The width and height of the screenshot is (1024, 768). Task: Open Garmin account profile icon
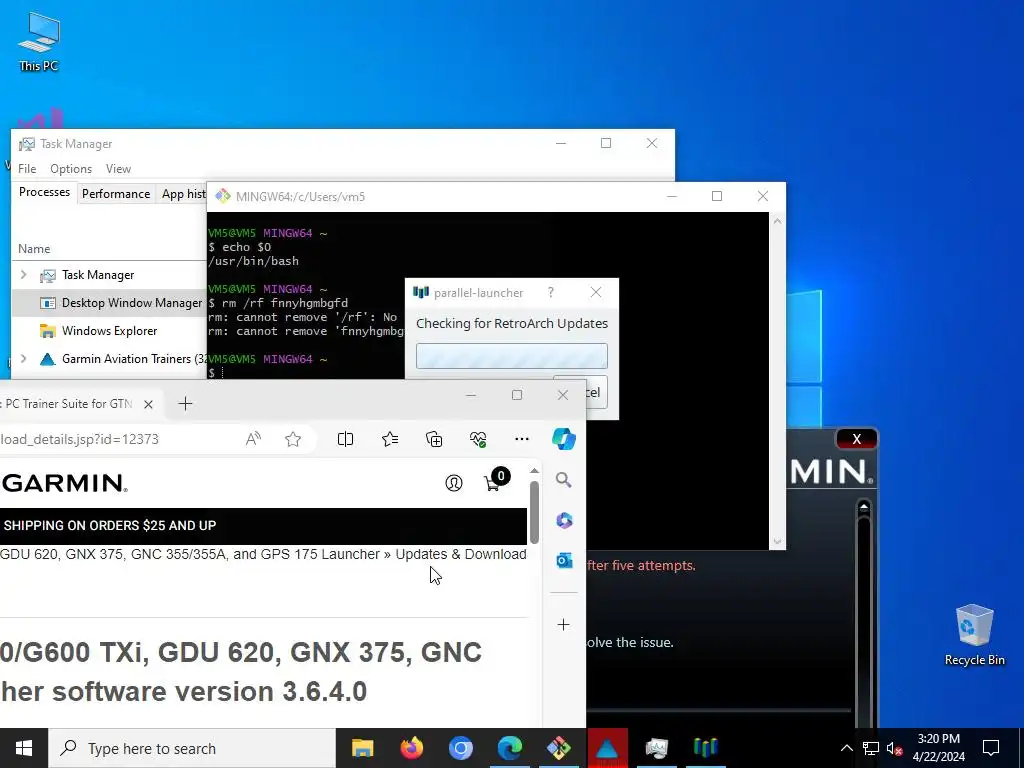454,483
